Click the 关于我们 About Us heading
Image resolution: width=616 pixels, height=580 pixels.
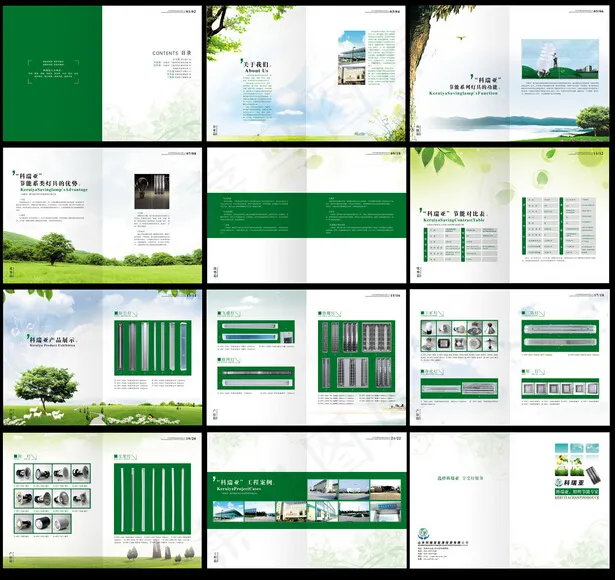256,66
